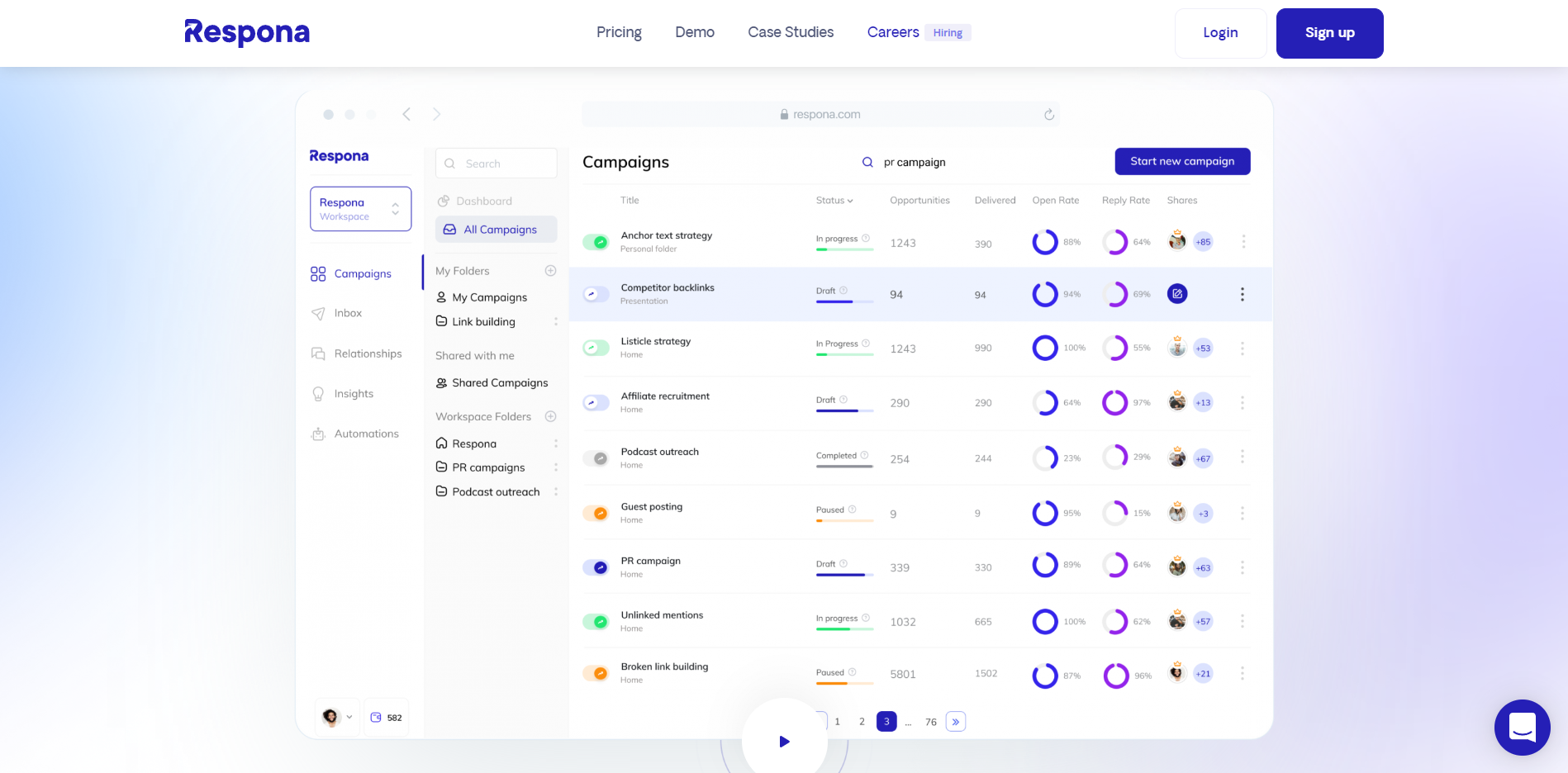Click the edit share icon on Competitor backlinks
1568x773 pixels.
[x=1177, y=293]
